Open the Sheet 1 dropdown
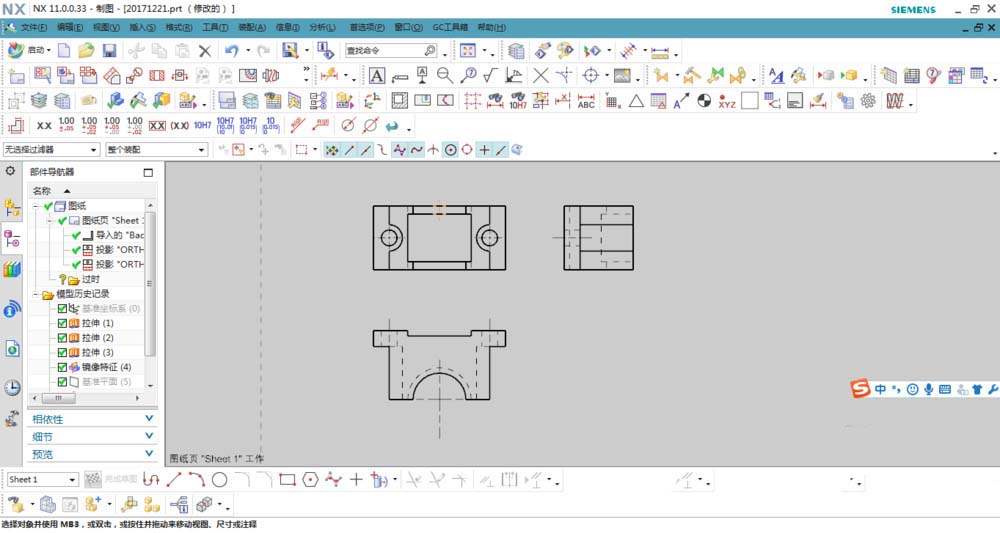Viewport: 1000px width, 533px height. click(x=43, y=479)
